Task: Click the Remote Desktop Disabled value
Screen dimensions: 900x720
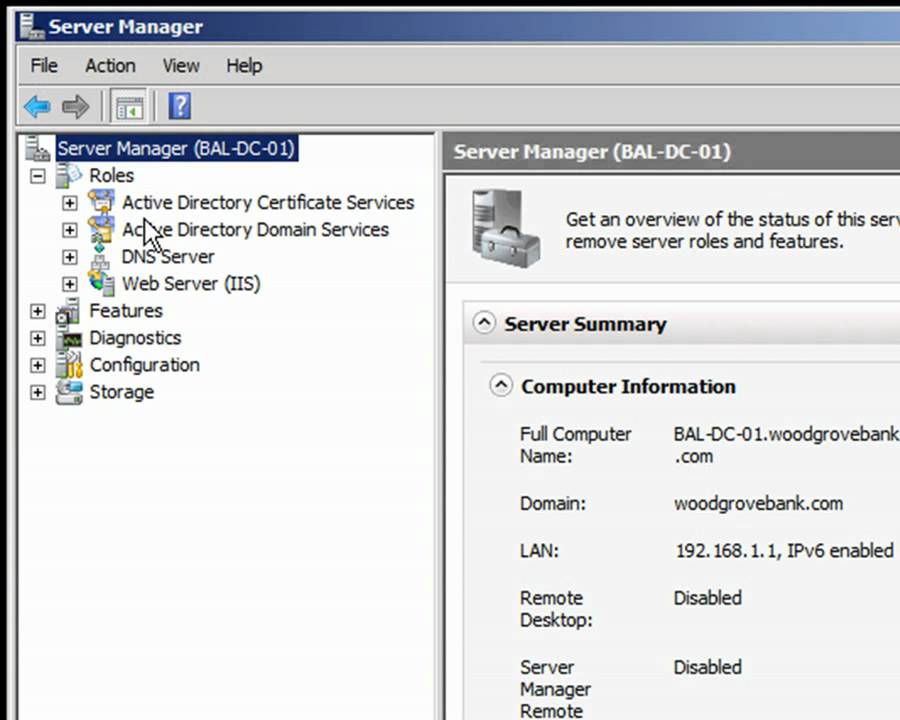Action: [707, 598]
